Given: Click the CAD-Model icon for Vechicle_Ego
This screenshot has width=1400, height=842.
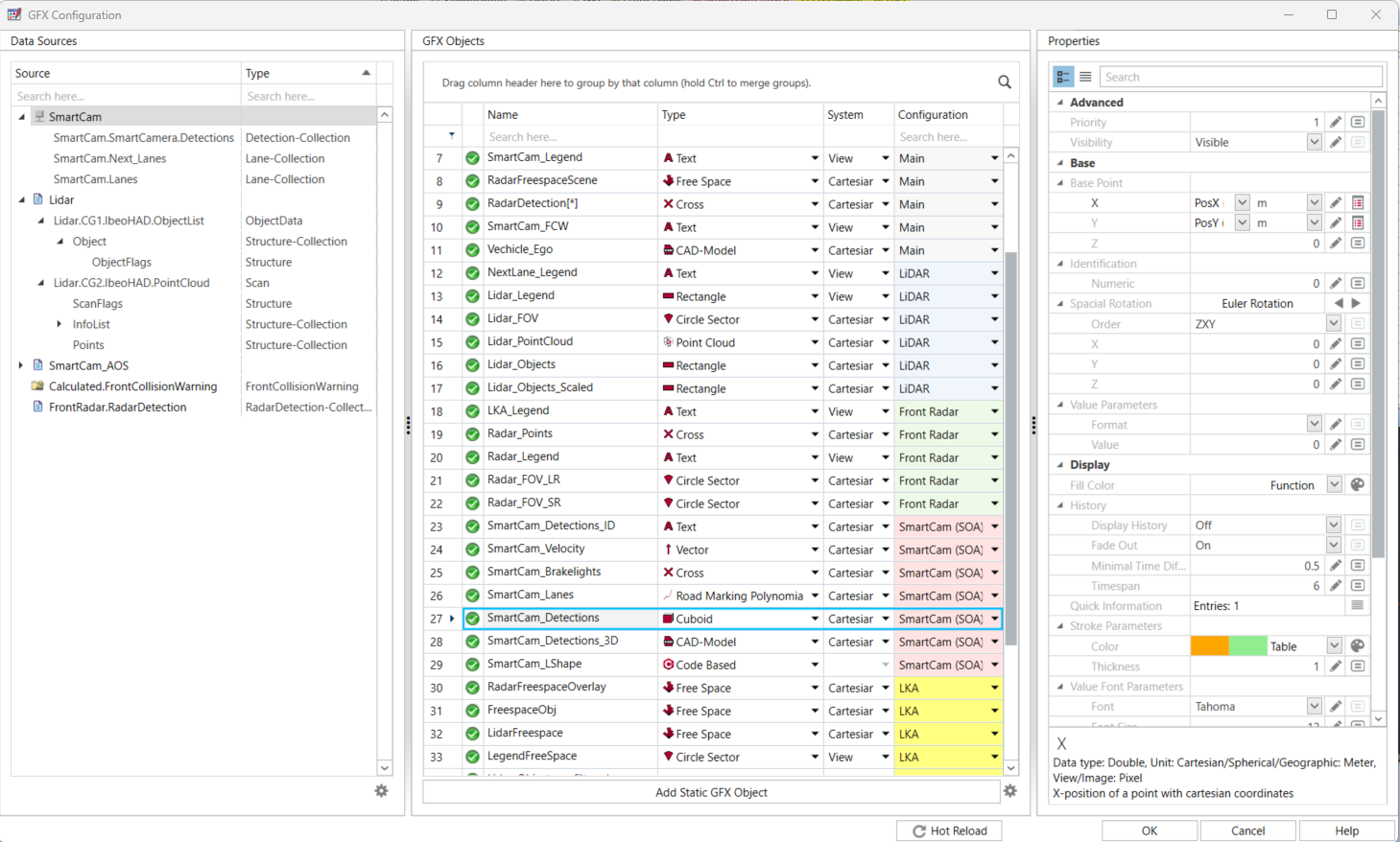Looking at the screenshot, I should tap(669, 250).
